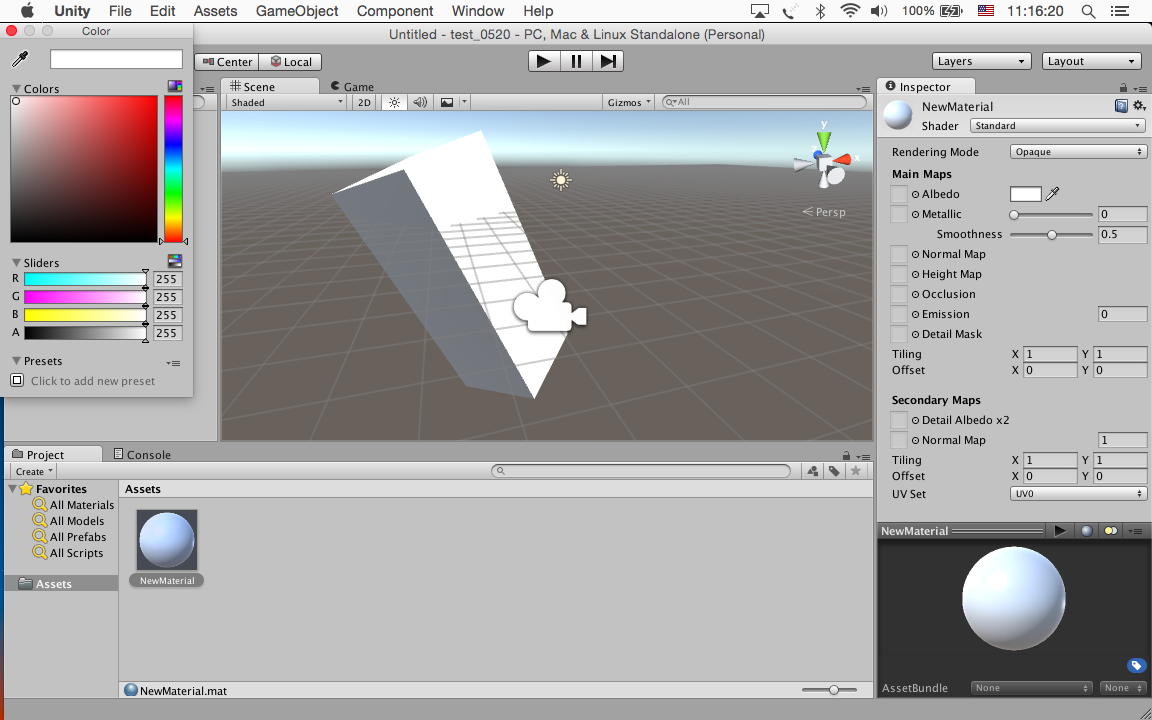The height and width of the screenshot is (720, 1152).
Task: Open the Shader Standard dropdown
Action: click(x=1057, y=126)
